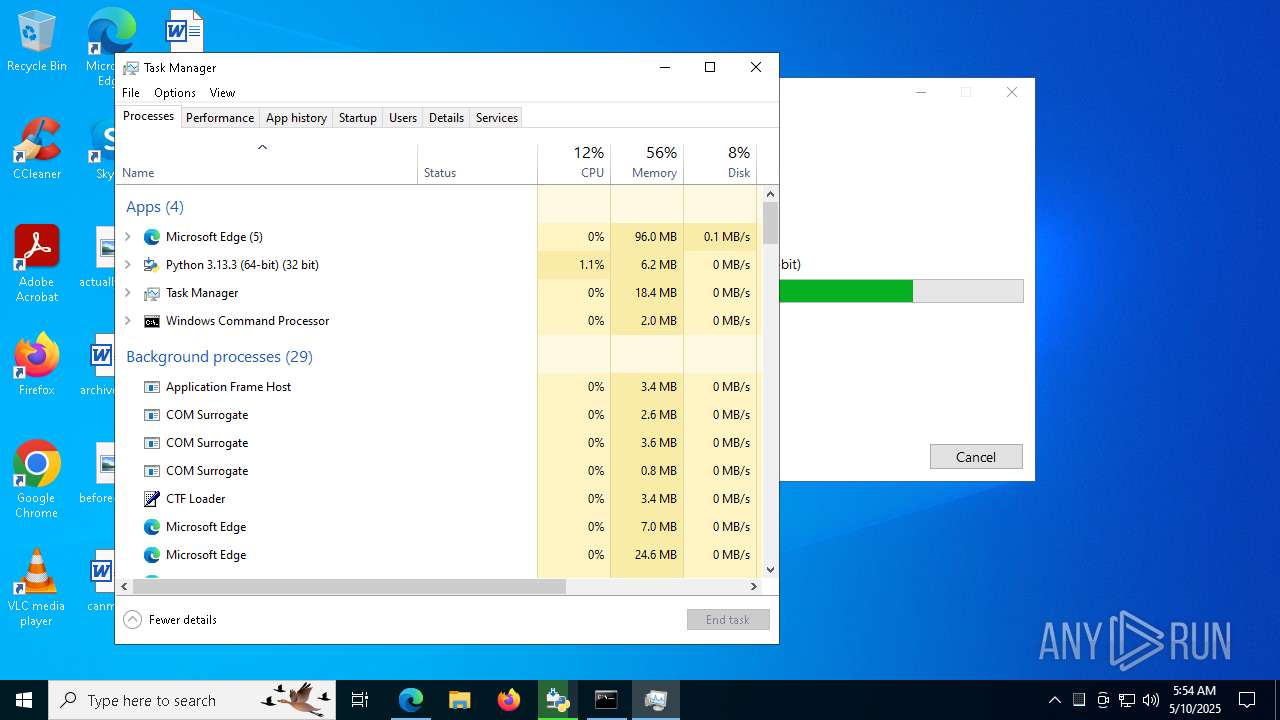Click the installer's green progress bar

coord(846,291)
